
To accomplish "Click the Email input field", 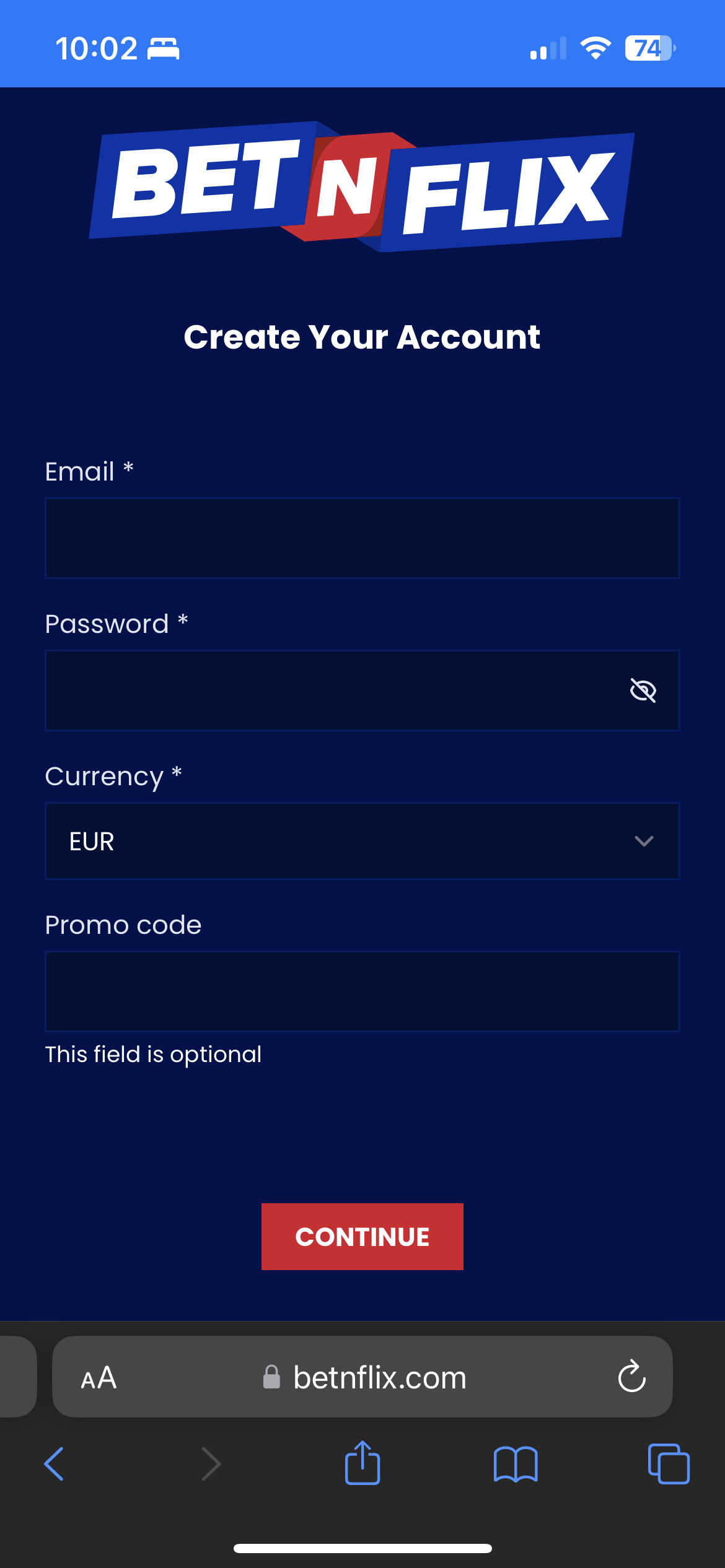I will tap(362, 538).
